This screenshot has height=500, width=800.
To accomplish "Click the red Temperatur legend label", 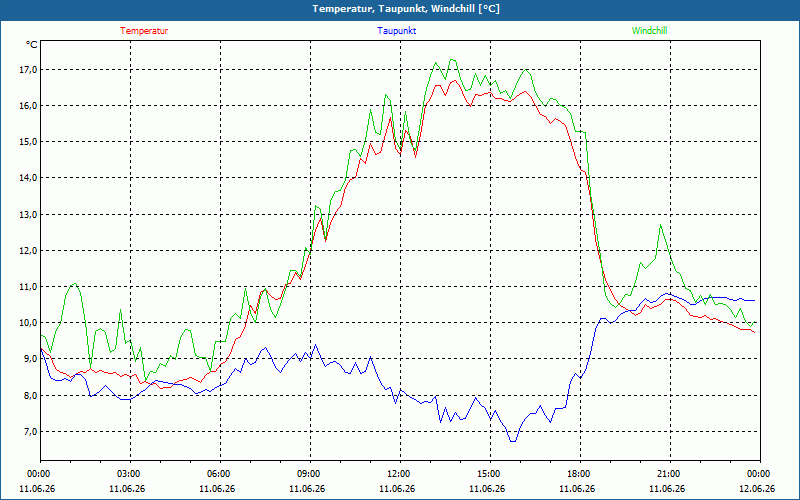I will tap(144, 31).
